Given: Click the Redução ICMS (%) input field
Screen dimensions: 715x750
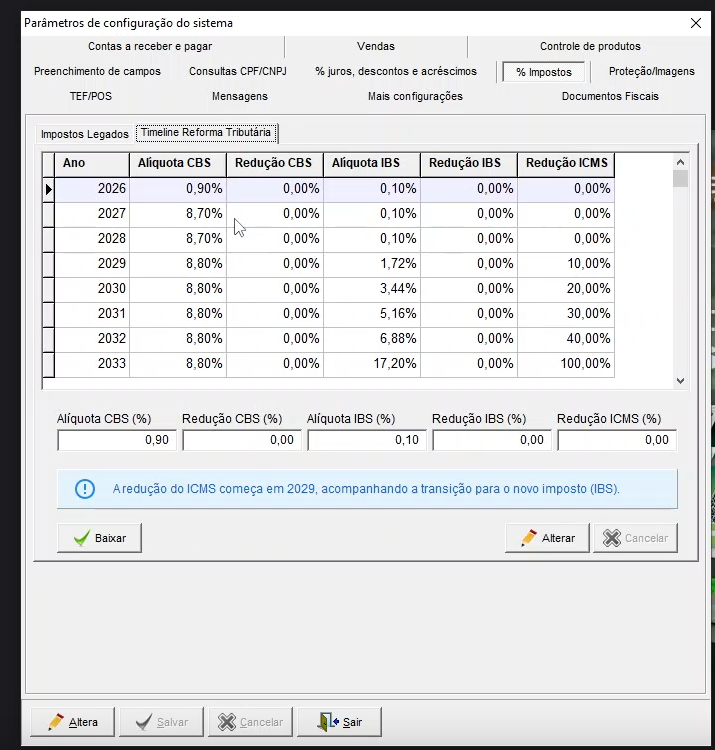Looking at the screenshot, I should 616,440.
